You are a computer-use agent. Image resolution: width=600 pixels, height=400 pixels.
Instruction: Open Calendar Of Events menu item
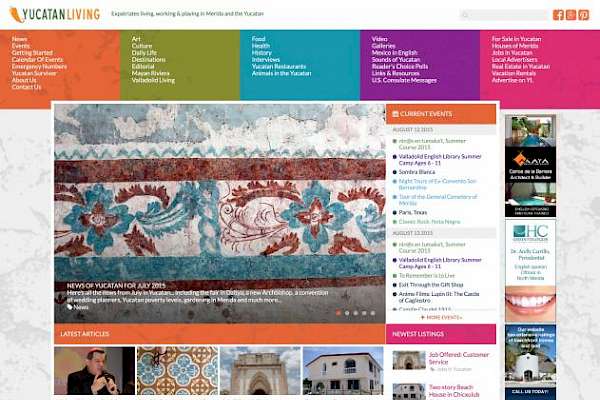tap(37, 59)
